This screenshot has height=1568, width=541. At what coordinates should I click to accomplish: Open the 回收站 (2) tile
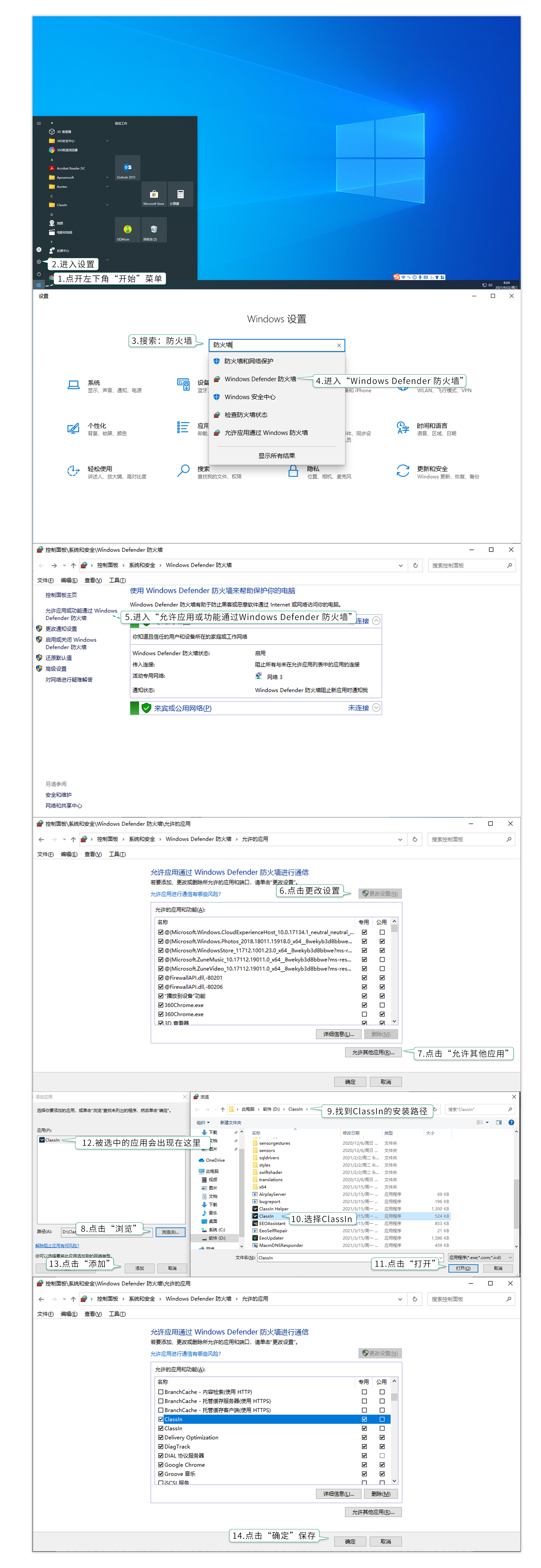pos(154,230)
